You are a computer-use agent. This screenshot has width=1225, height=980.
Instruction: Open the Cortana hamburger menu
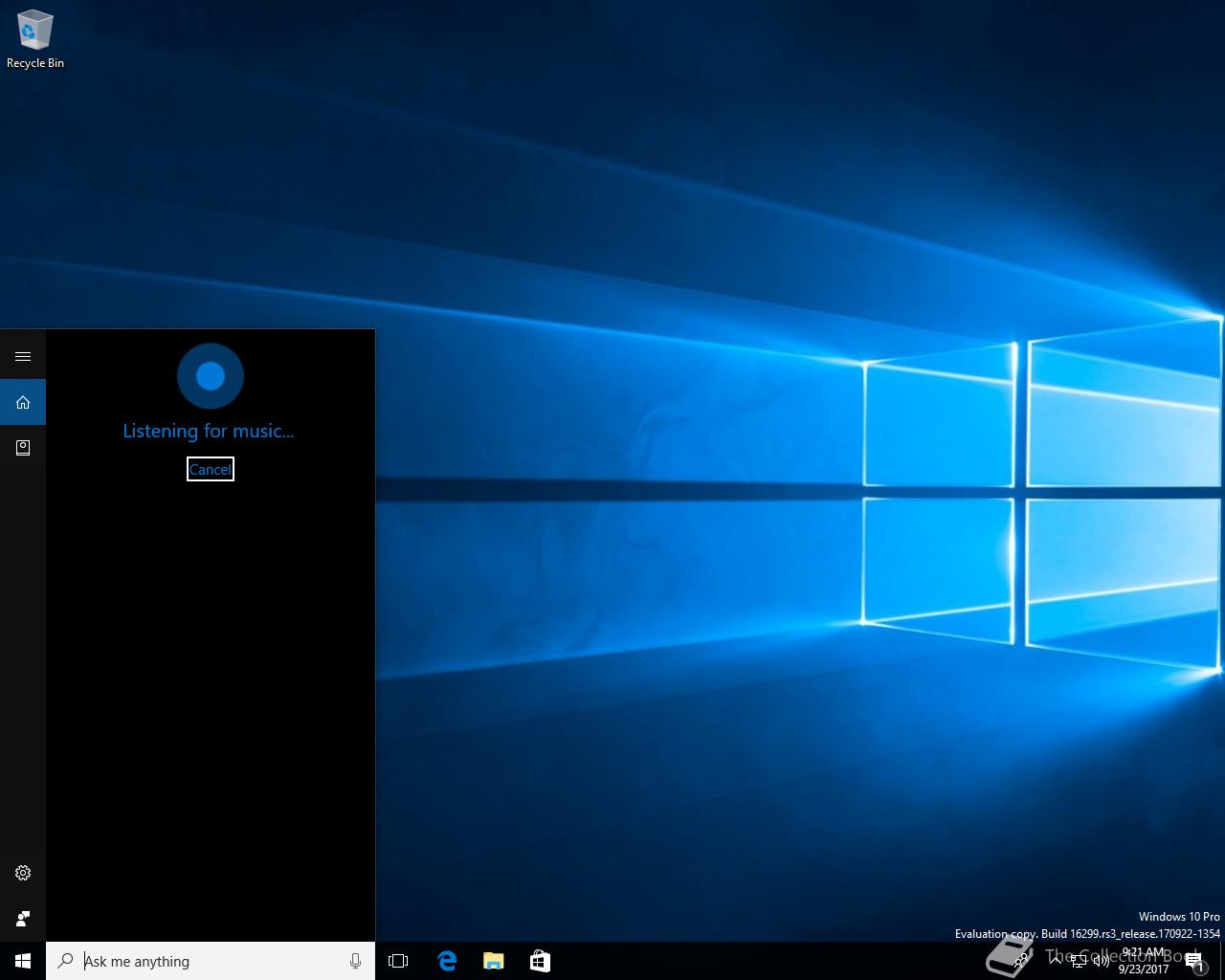(x=23, y=356)
